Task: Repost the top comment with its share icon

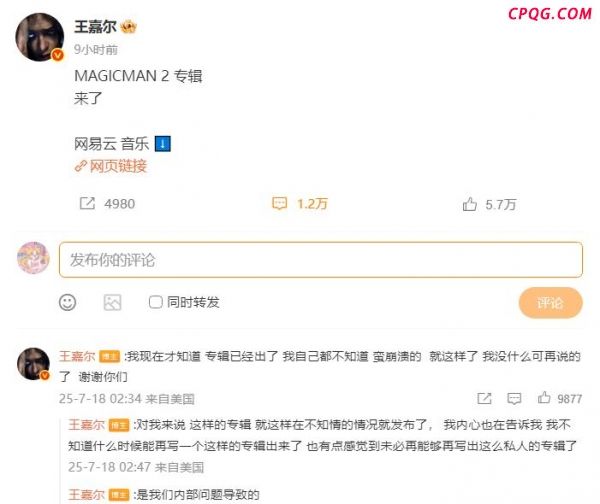Action: pyautogui.click(x=484, y=399)
